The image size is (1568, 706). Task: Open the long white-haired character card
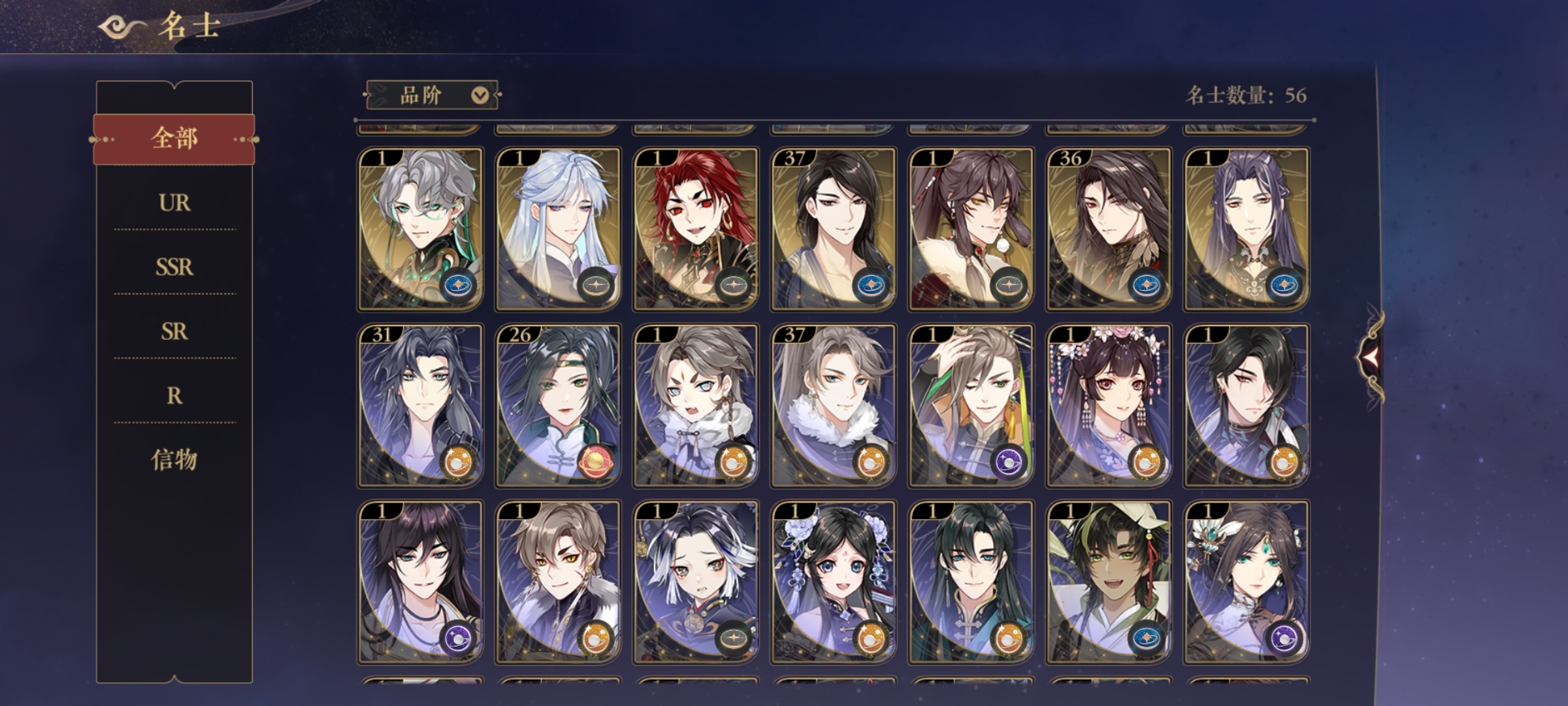point(558,229)
